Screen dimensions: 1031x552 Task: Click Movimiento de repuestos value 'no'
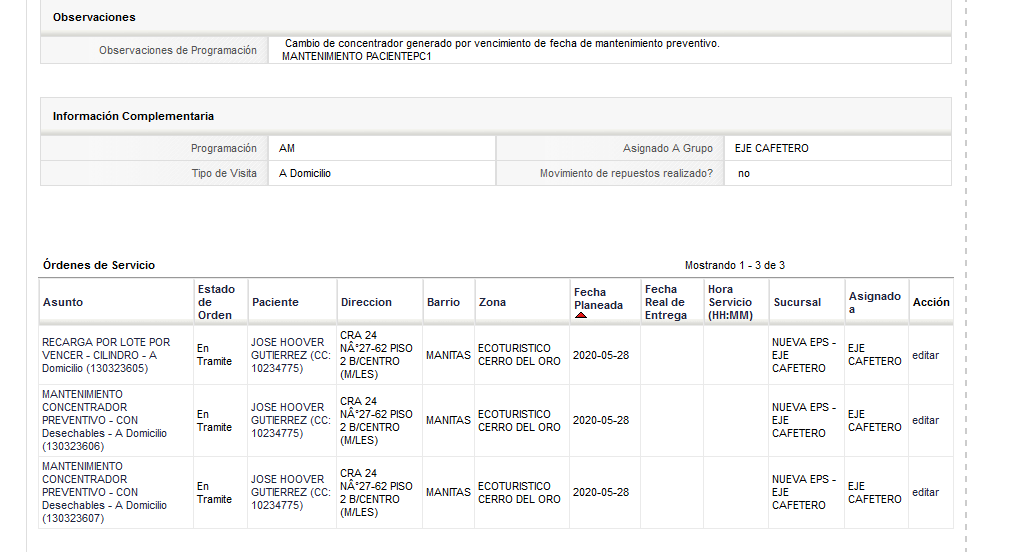pos(744,173)
